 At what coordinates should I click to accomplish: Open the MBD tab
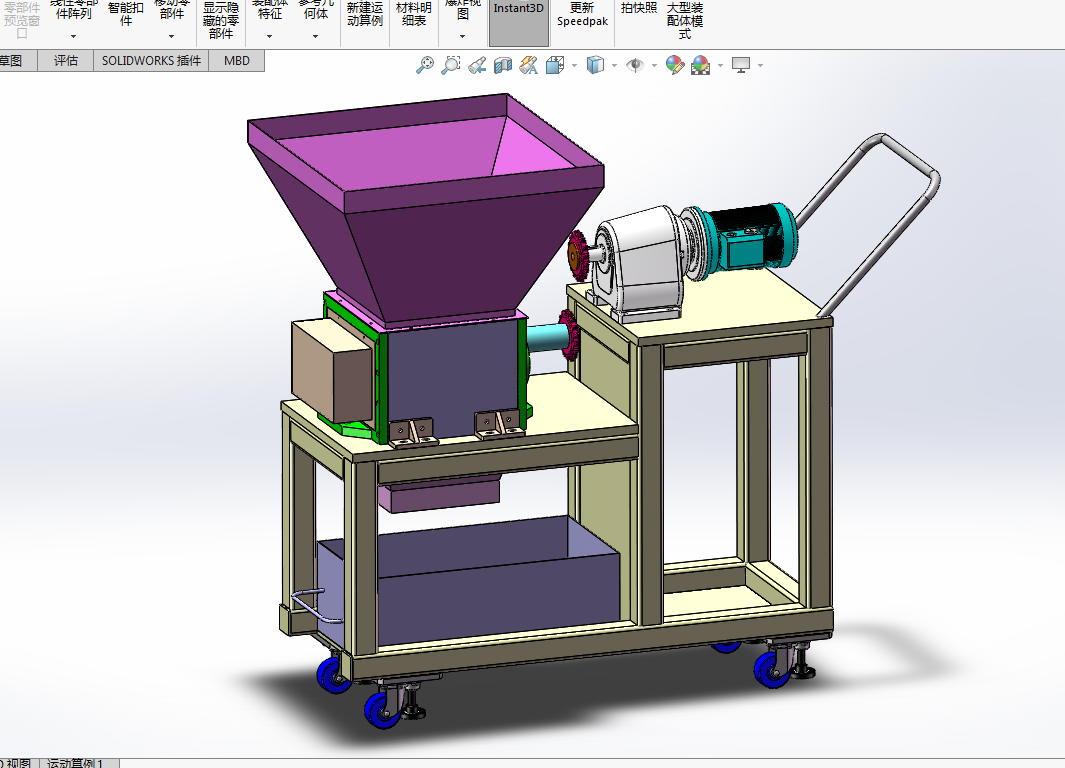click(237, 60)
